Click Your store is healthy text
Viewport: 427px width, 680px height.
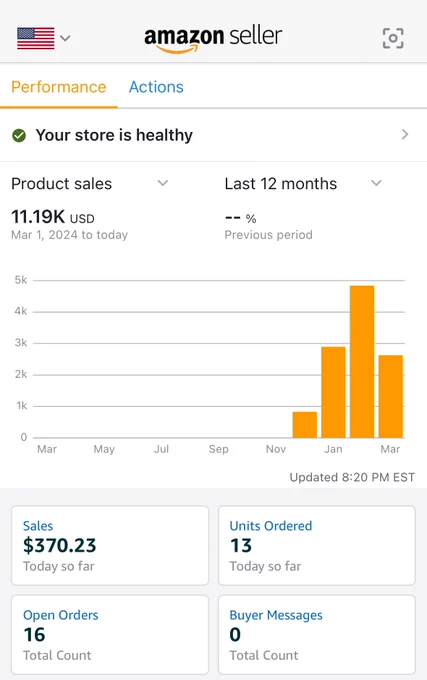tap(114, 135)
